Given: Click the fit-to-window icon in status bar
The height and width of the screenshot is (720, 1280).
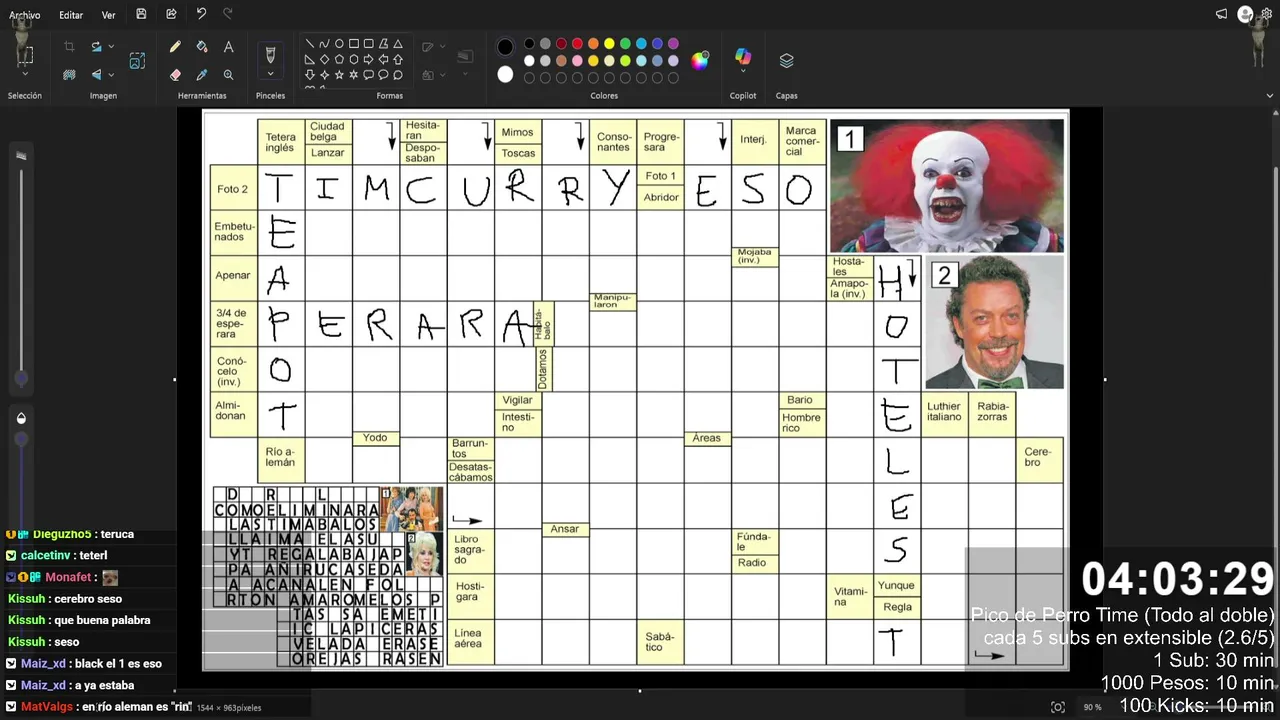Looking at the screenshot, I should coord(1058,707).
